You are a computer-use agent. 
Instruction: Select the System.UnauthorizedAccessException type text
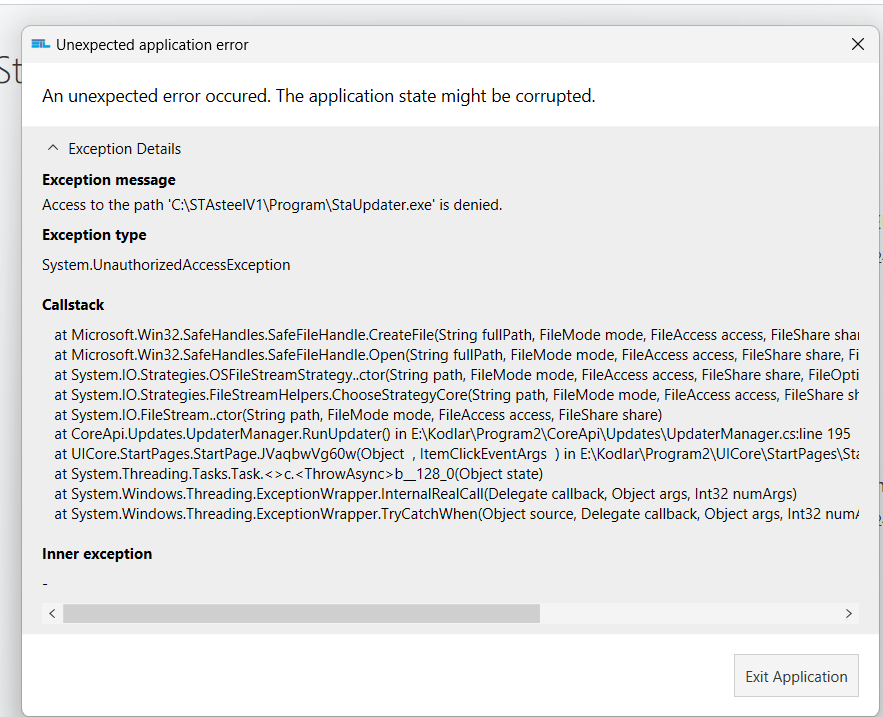166,265
